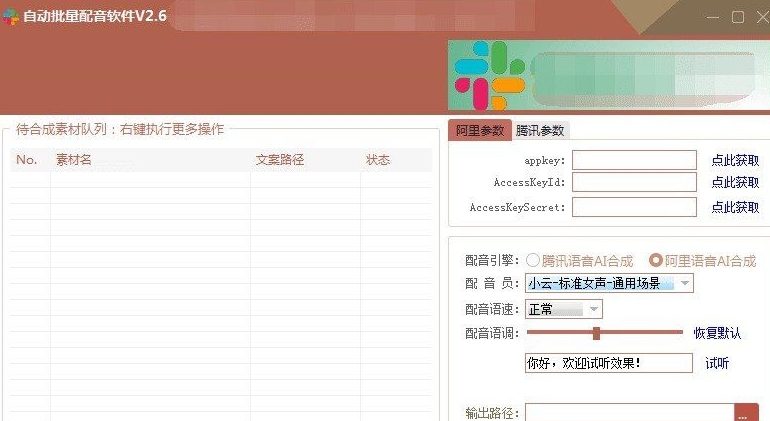Click the app logo icon in title bar

[11, 16]
